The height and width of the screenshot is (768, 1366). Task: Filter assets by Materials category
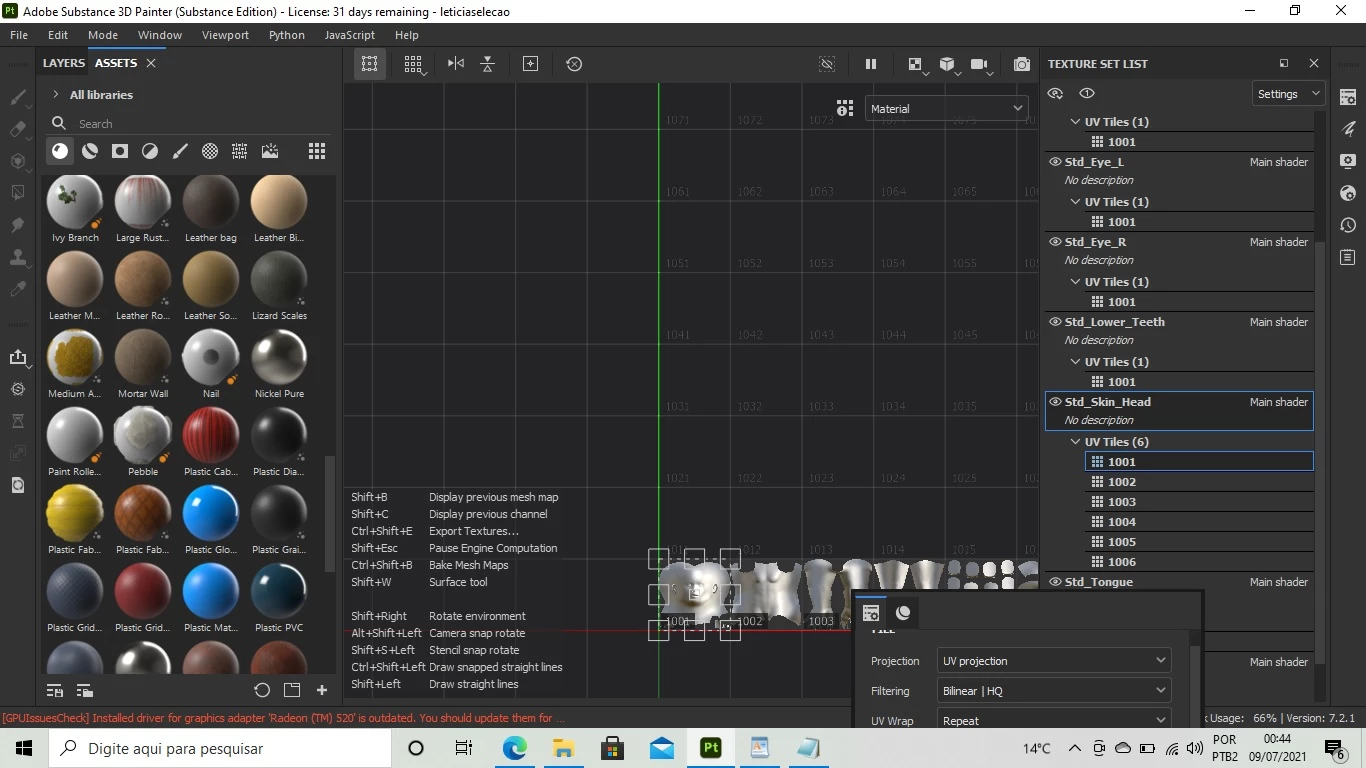tap(60, 151)
